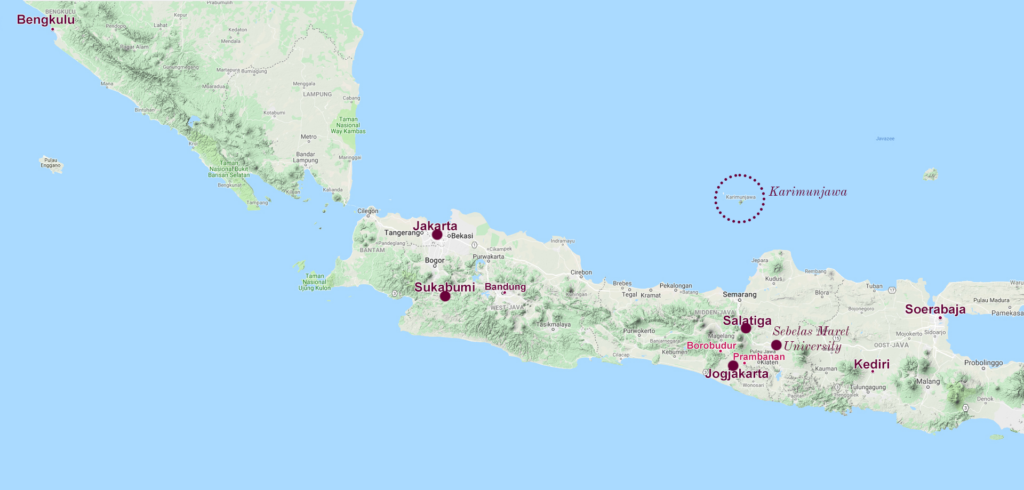Select the Taman Nasional Way Kambas label

pos(347,125)
